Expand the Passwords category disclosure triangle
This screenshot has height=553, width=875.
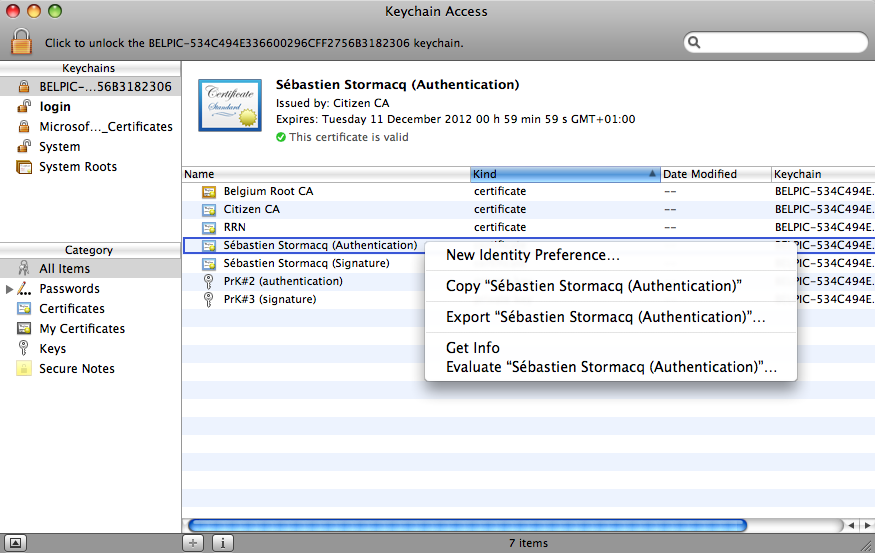click(x=9, y=289)
